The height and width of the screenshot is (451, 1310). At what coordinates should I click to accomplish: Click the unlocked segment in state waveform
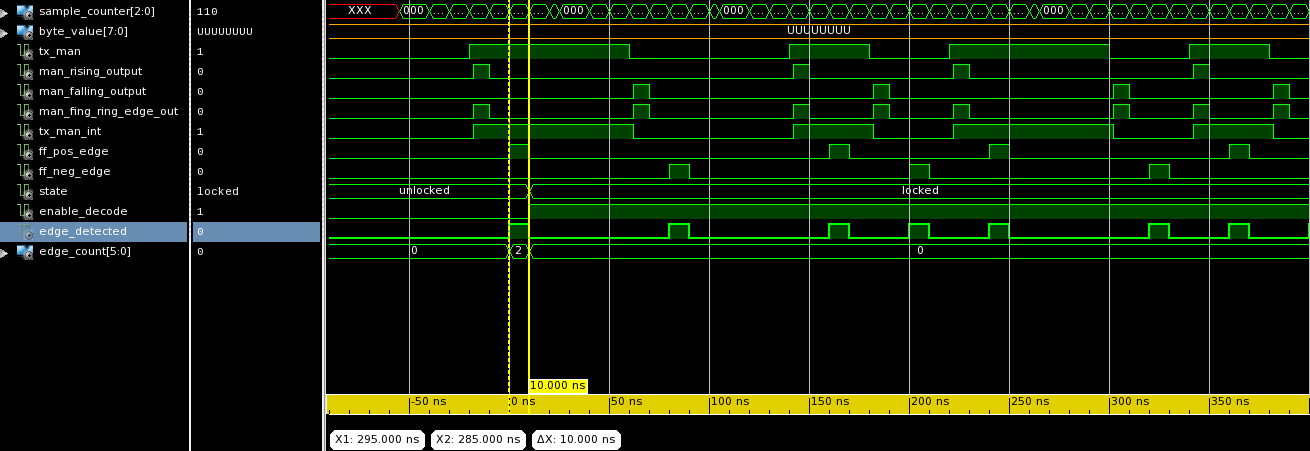[x=424, y=191]
